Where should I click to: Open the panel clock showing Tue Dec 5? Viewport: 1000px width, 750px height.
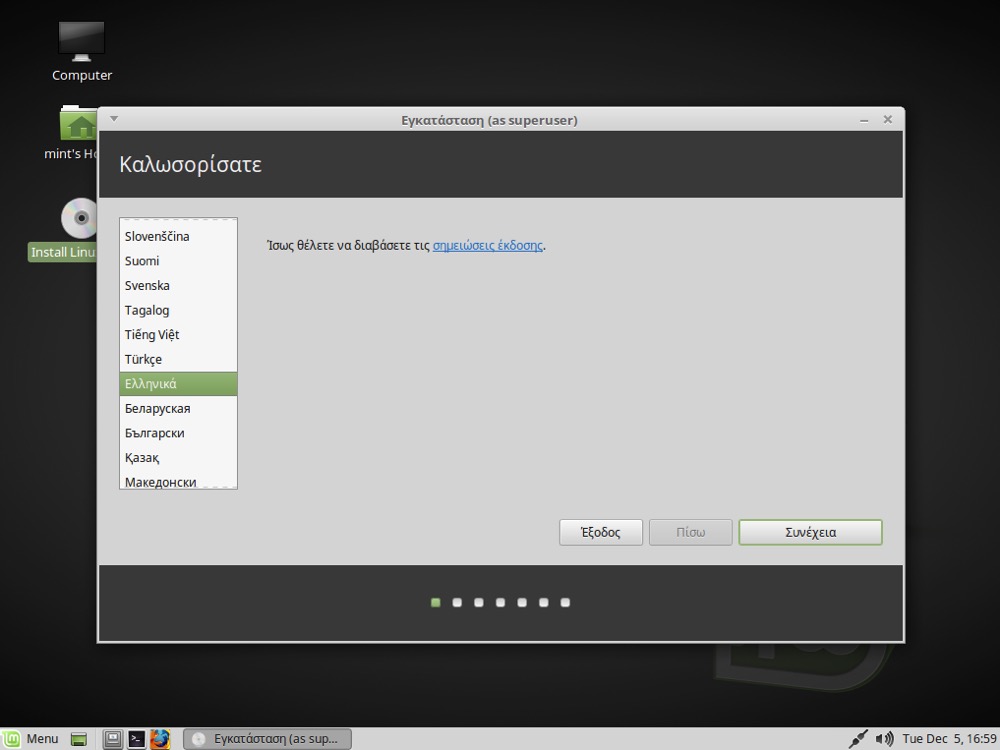point(950,739)
